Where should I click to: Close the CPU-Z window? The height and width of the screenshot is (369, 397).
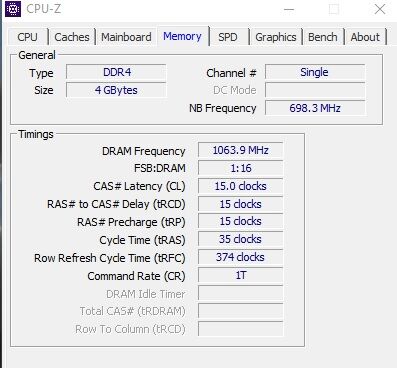[x=380, y=9]
